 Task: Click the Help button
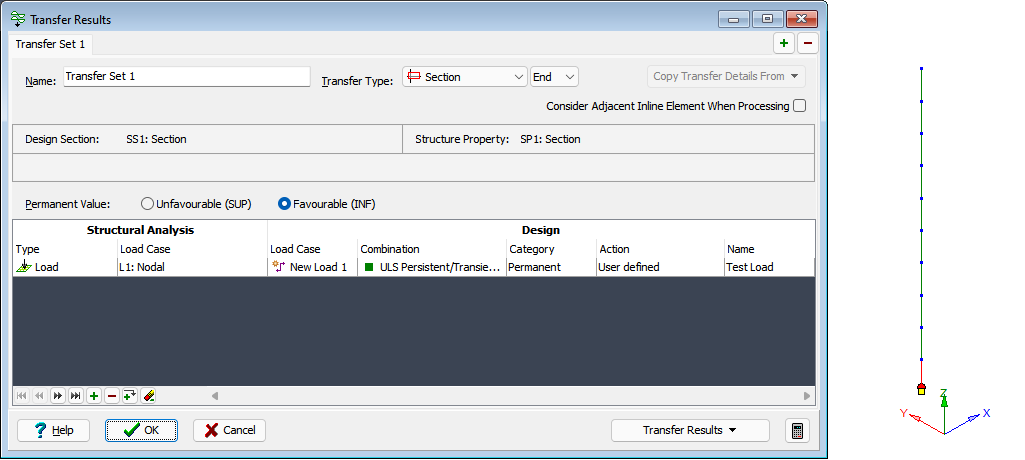click(x=53, y=430)
